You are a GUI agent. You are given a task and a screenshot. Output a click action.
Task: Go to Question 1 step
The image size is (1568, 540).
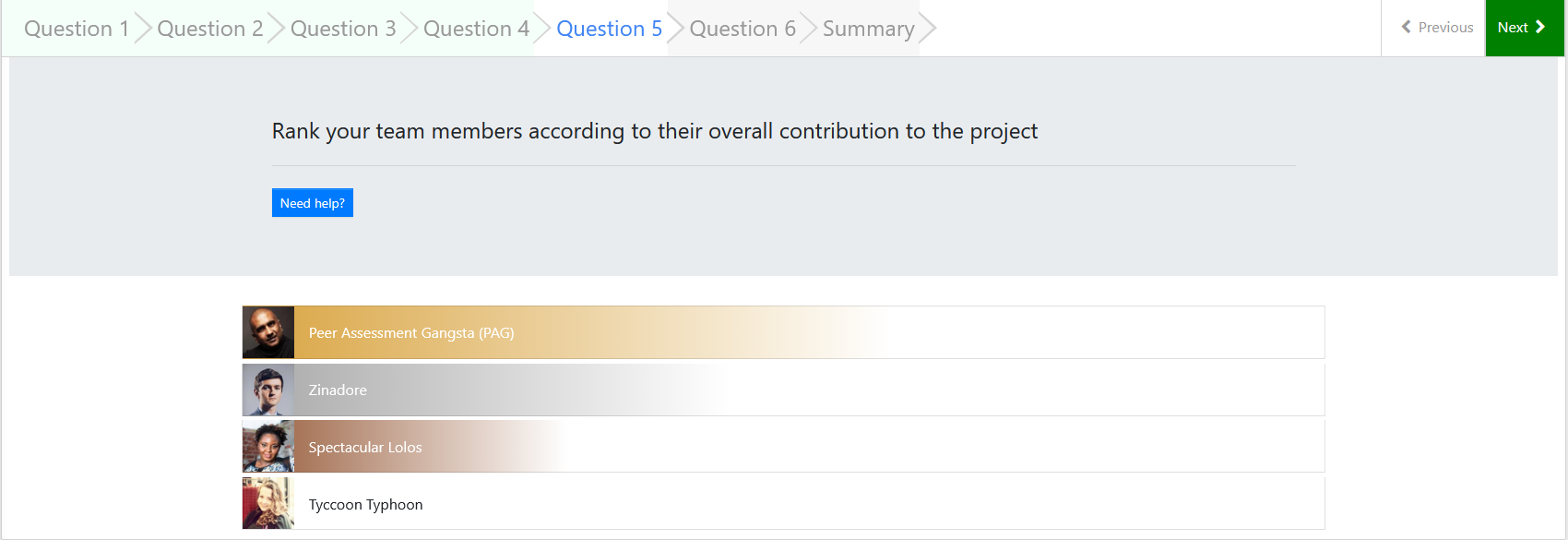point(77,29)
